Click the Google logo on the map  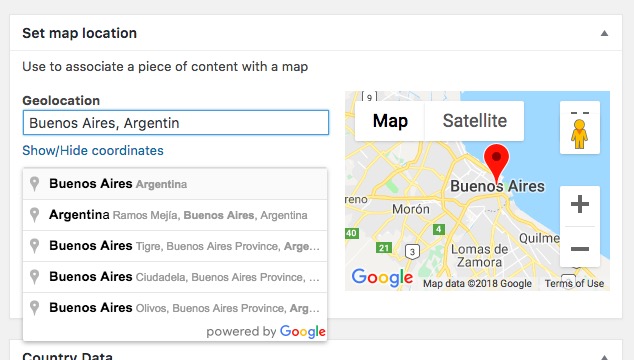coord(382,277)
